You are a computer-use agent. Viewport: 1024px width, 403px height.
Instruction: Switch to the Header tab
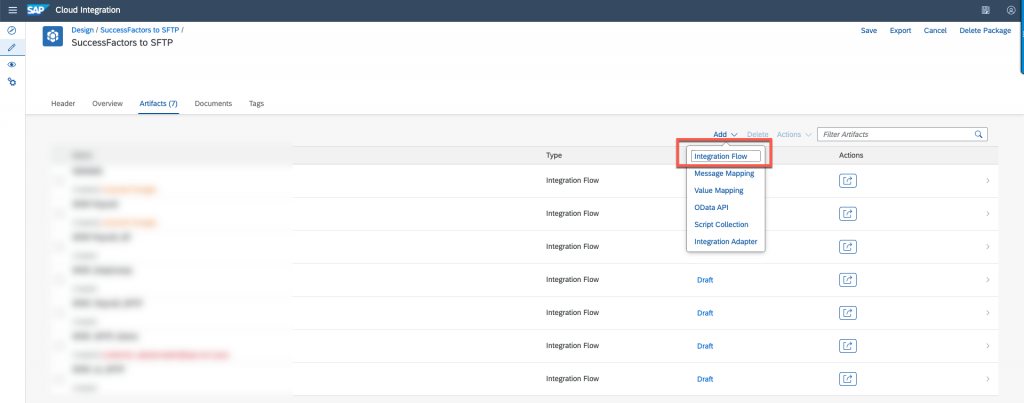63,104
